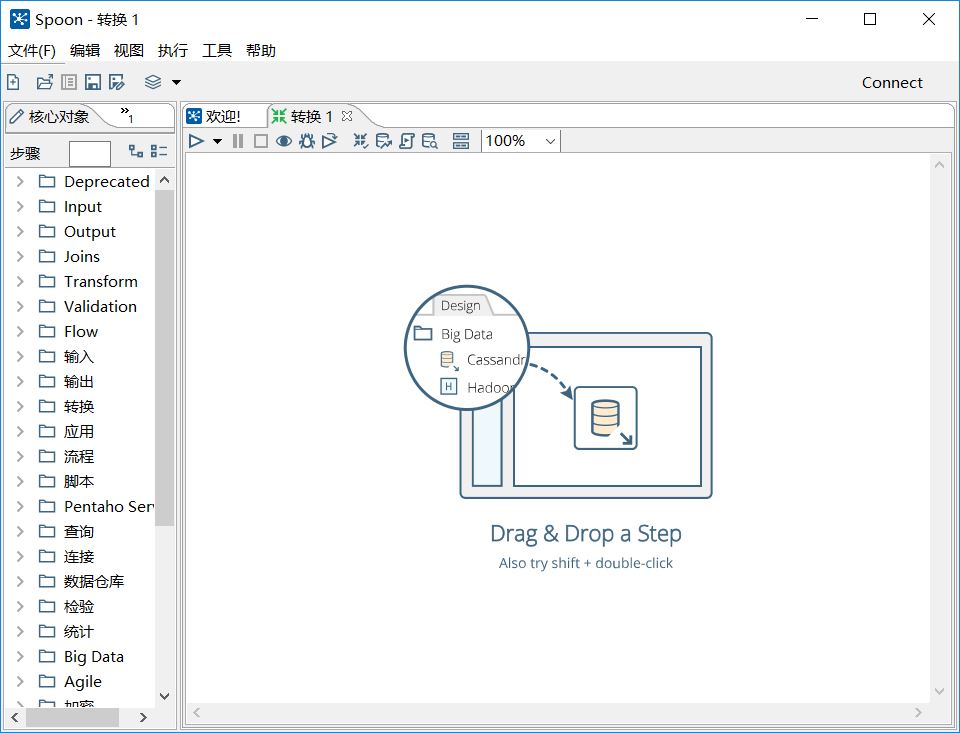Switch to the 核心对象 tab

point(51,116)
